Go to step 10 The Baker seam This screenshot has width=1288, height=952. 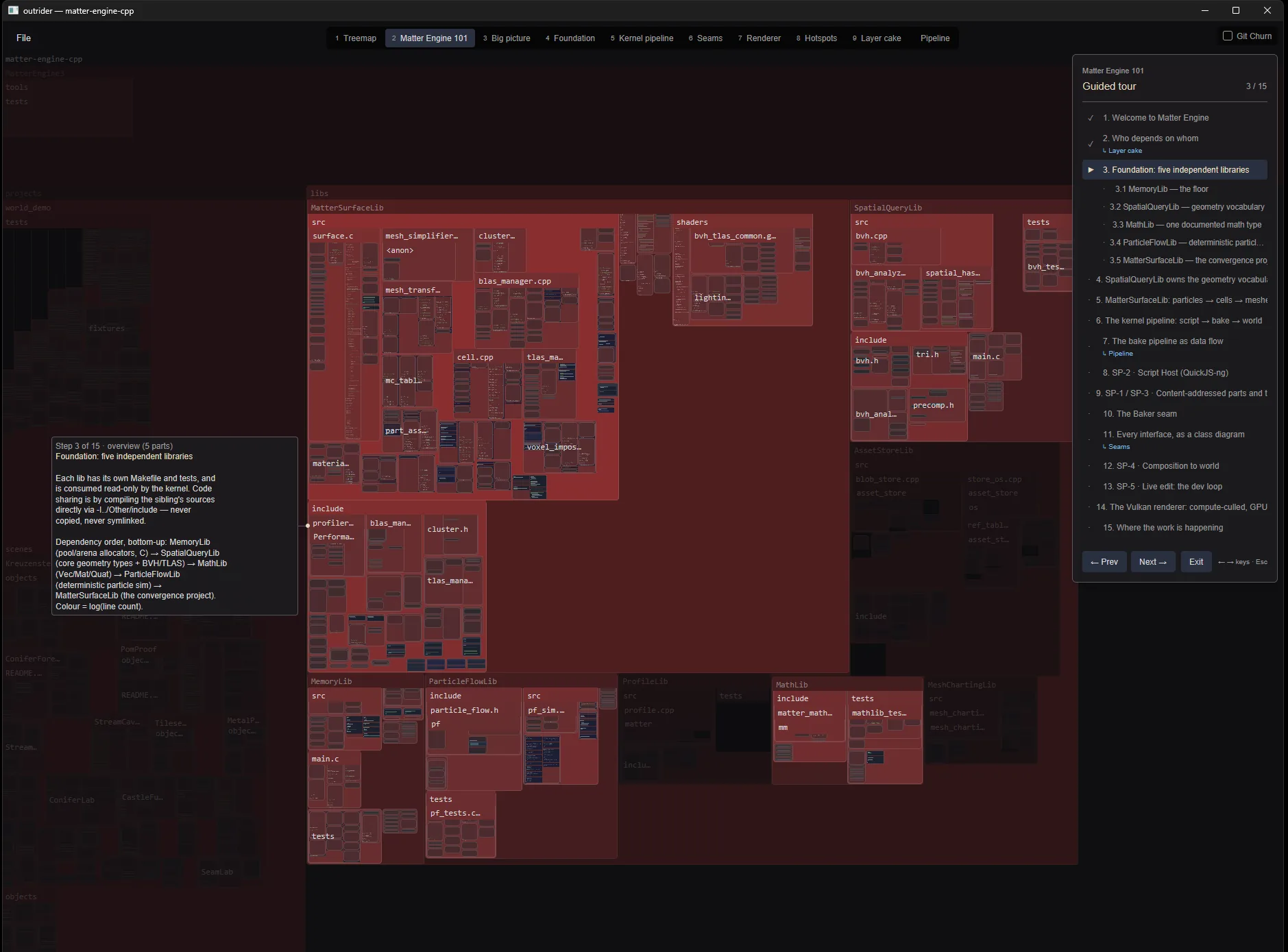tap(1175, 414)
